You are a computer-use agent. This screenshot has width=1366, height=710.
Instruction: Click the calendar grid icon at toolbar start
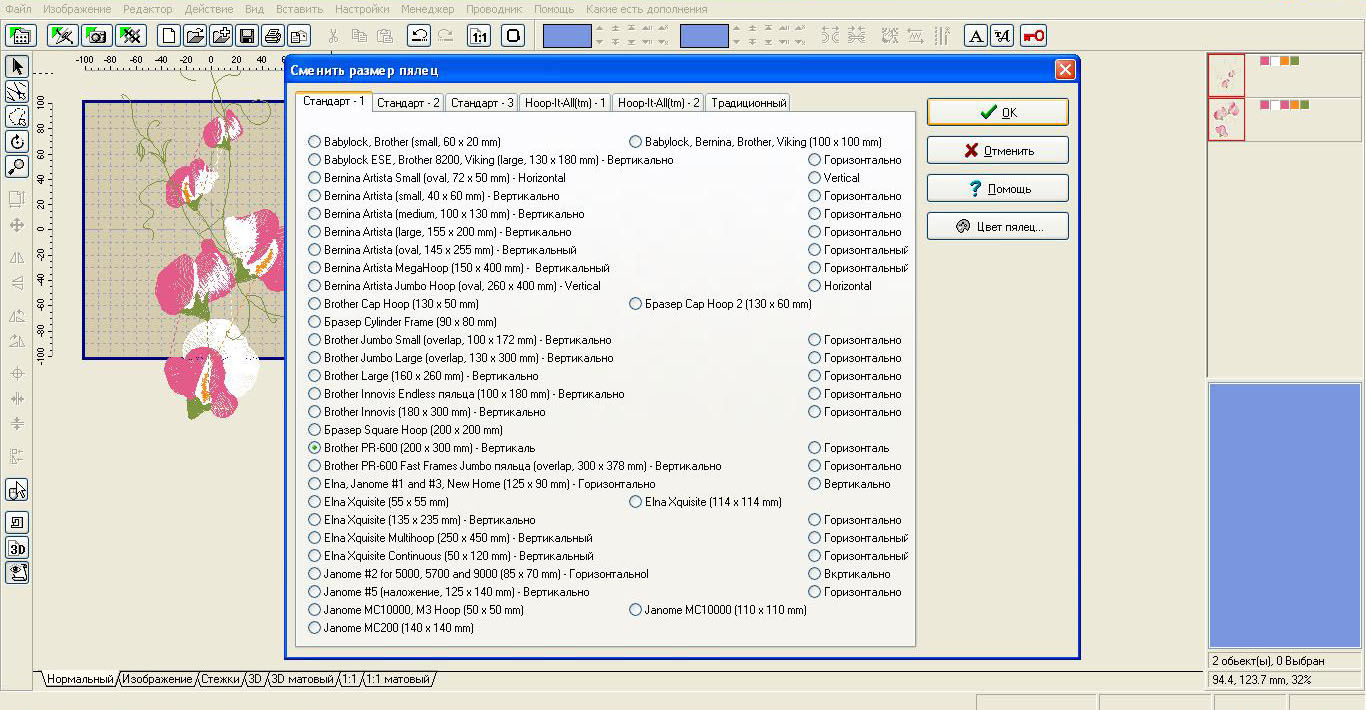[21, 36]
